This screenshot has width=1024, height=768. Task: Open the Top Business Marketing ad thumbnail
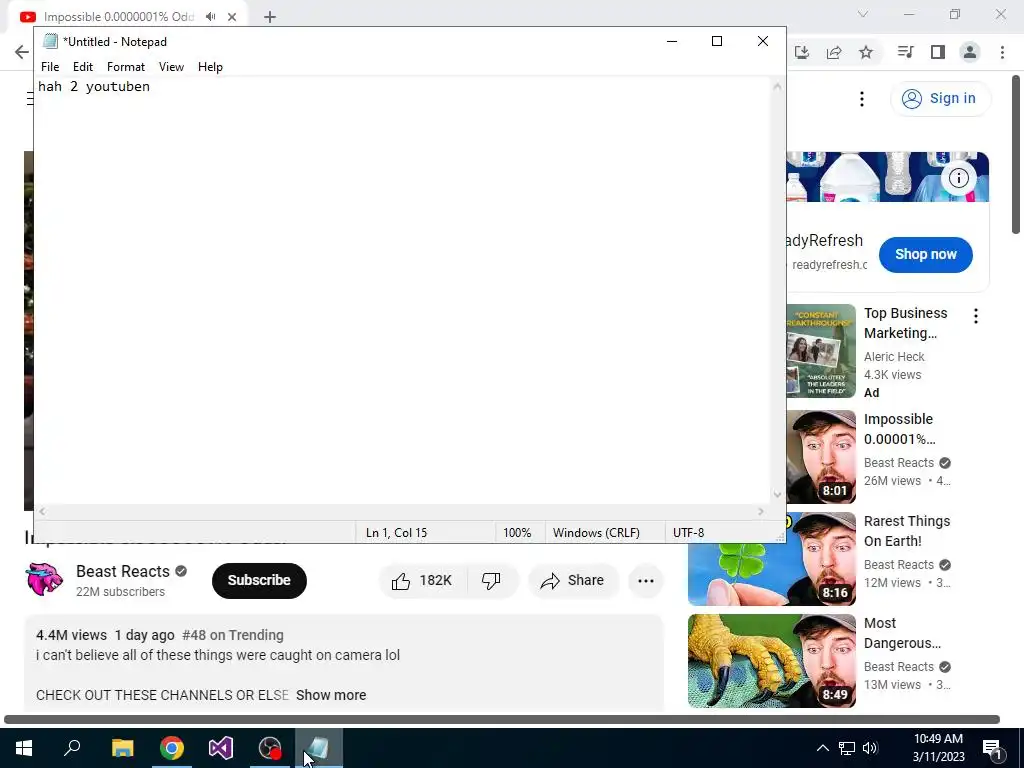coord(821,351)
